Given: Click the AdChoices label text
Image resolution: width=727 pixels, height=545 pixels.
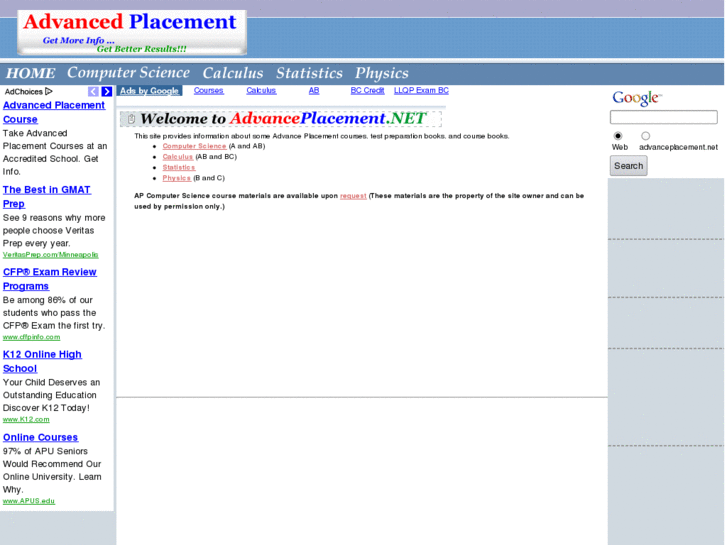Looking at the screenshot, I should point(24,92).
